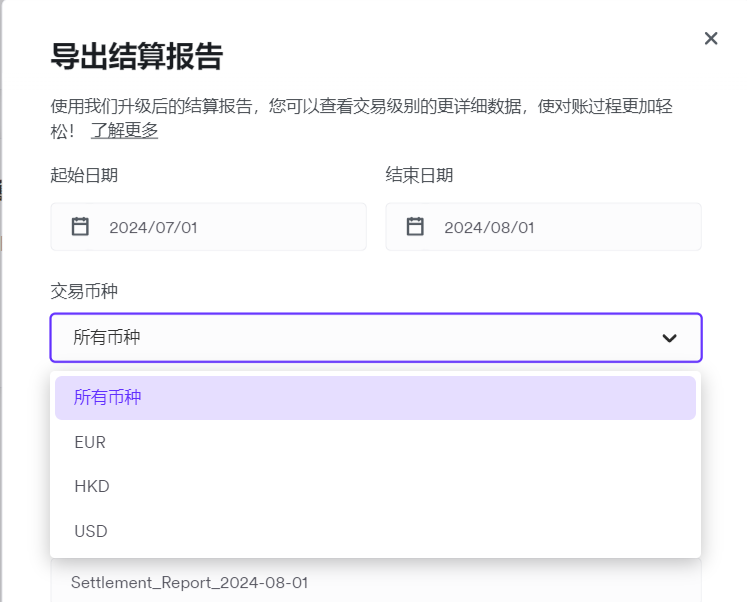Collapse the currency list via chevron arrow
Screen dimensions: 747x602
point(670,338)
